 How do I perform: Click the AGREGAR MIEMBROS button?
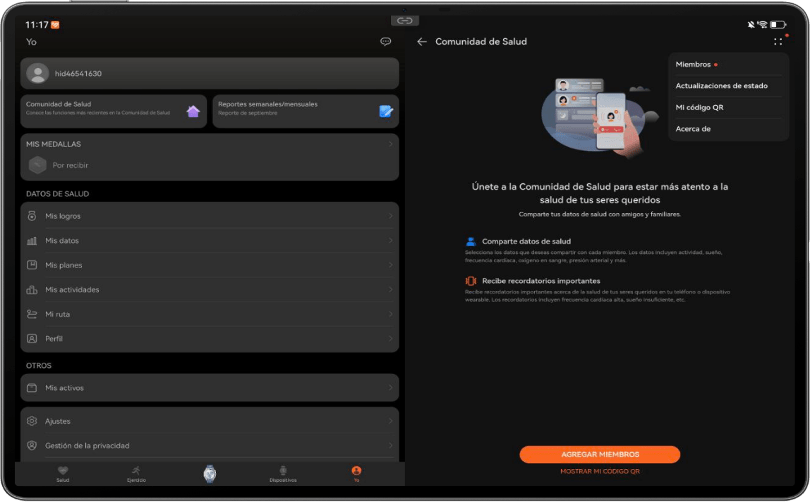click(600, 454)
